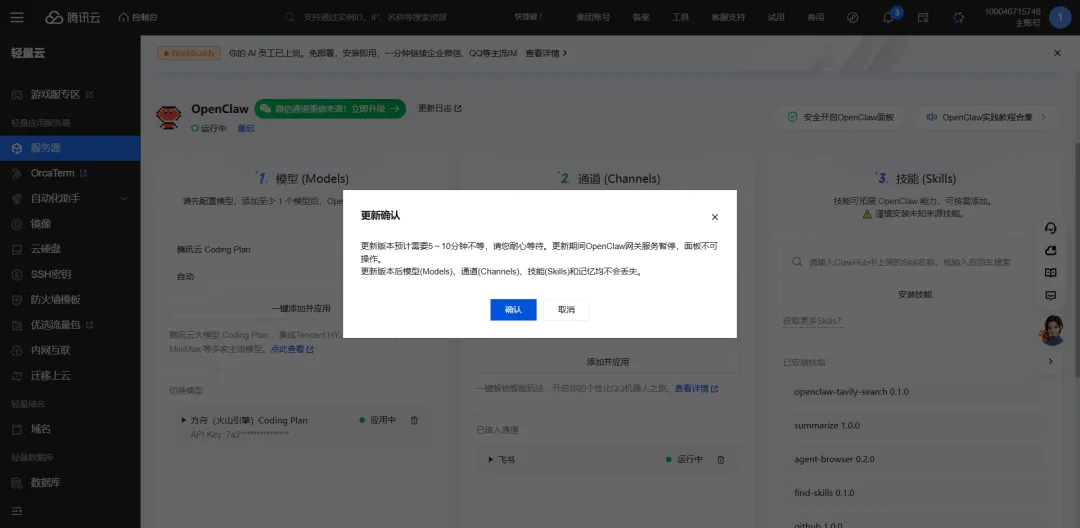Viewport: 1080px width, 528px height.
Task: Click the 域名 sidebar icon
Action: [x=17, y=429]
